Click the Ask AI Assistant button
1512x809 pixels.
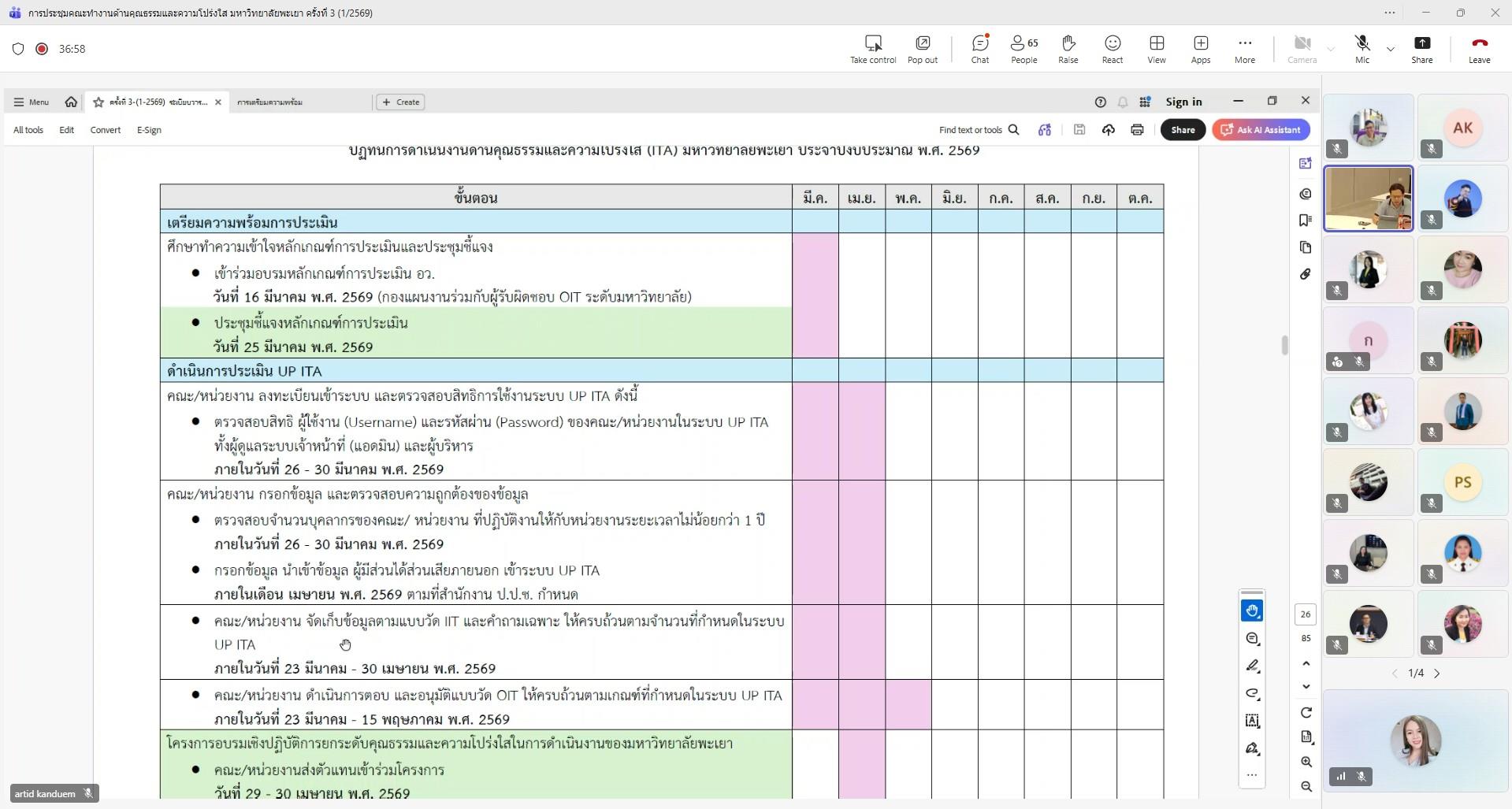click(x=1261, y=130)
